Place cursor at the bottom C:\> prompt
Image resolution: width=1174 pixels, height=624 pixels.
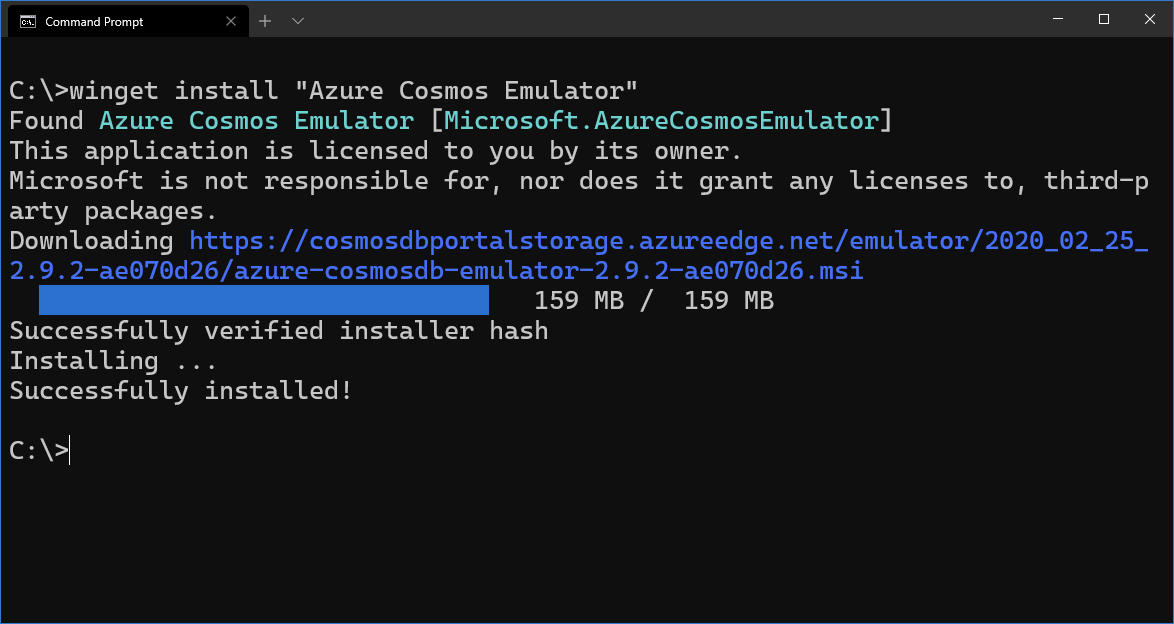[39, 450]
